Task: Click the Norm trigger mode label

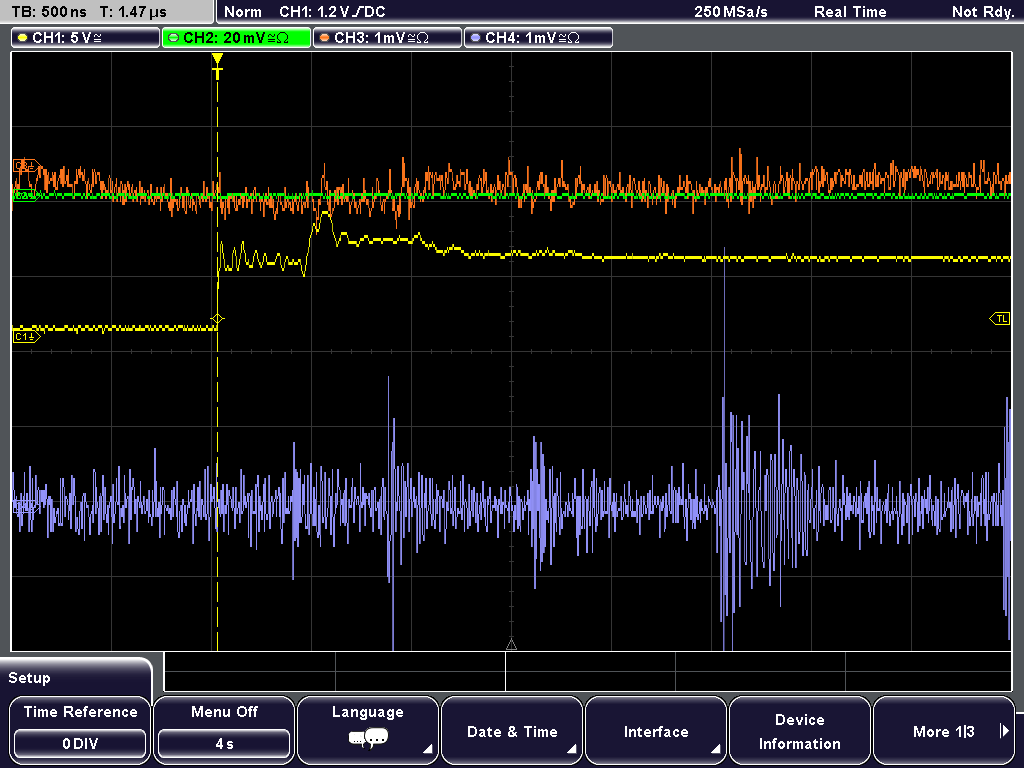Action: tap(243, 12)
